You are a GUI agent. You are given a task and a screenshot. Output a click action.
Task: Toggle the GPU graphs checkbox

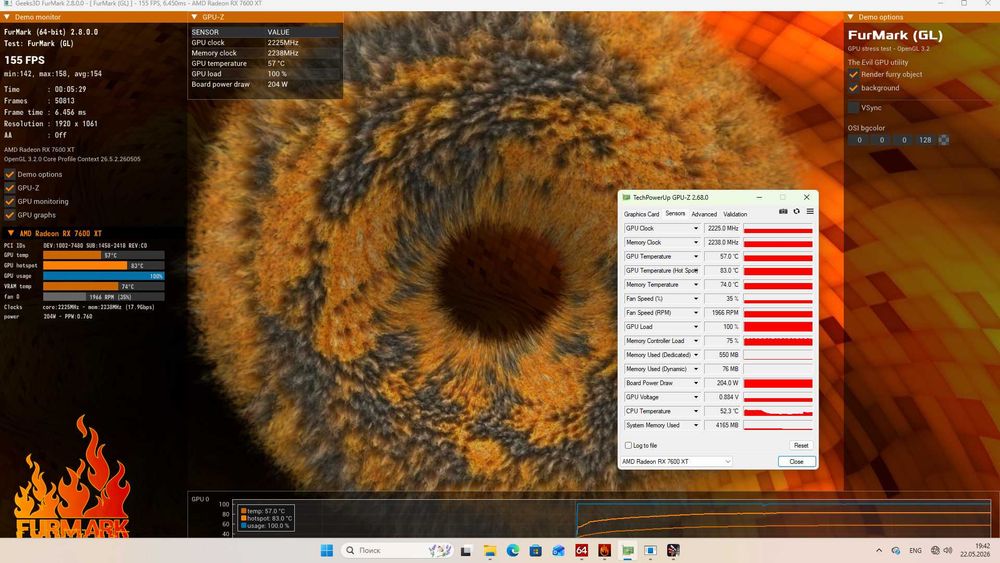coord(10,215)
